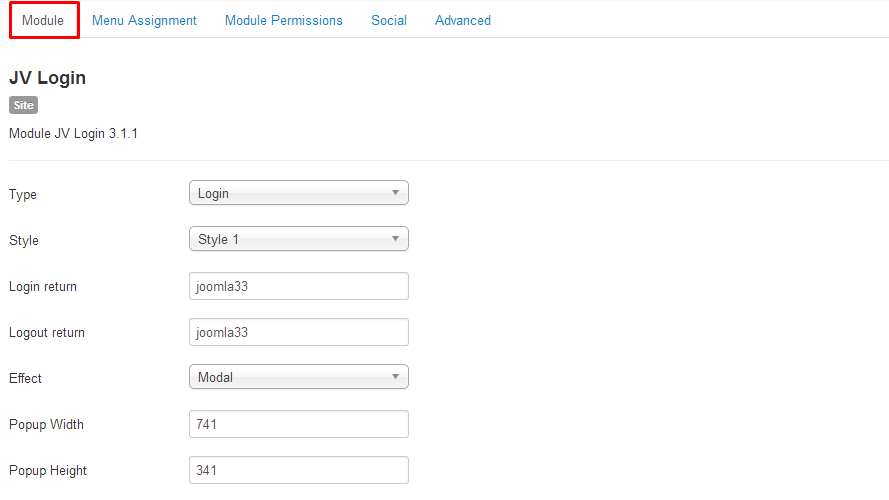Click the Style field label
889x500 pixels.
pyautogui.click(x=24, y=240)
